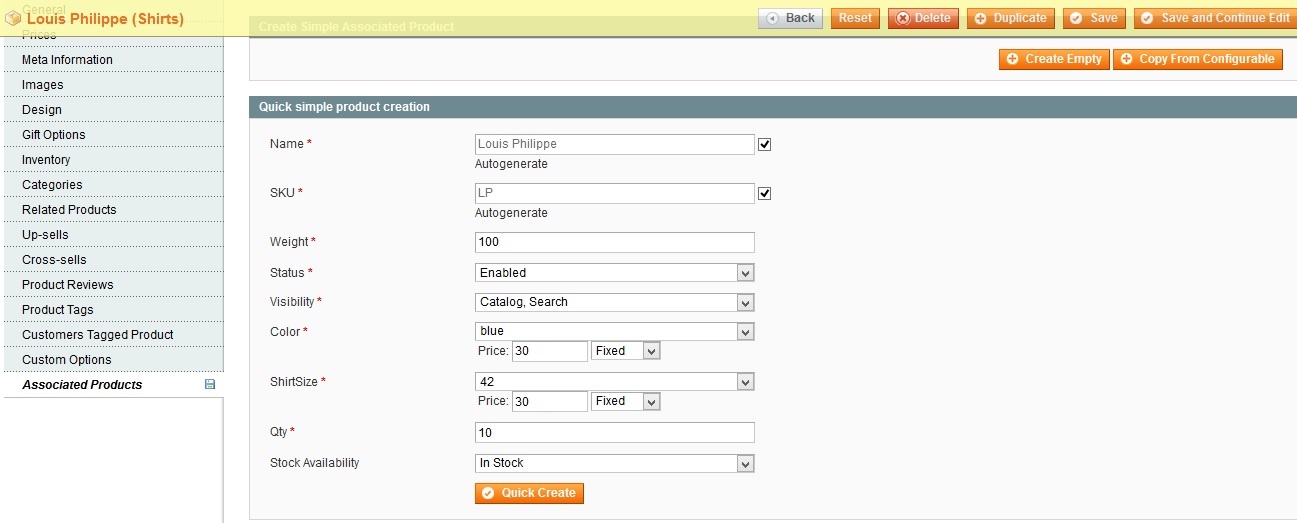Open the Up-sells tab
The height and width of the screenshot is (523, 1297).
(113, 235)
